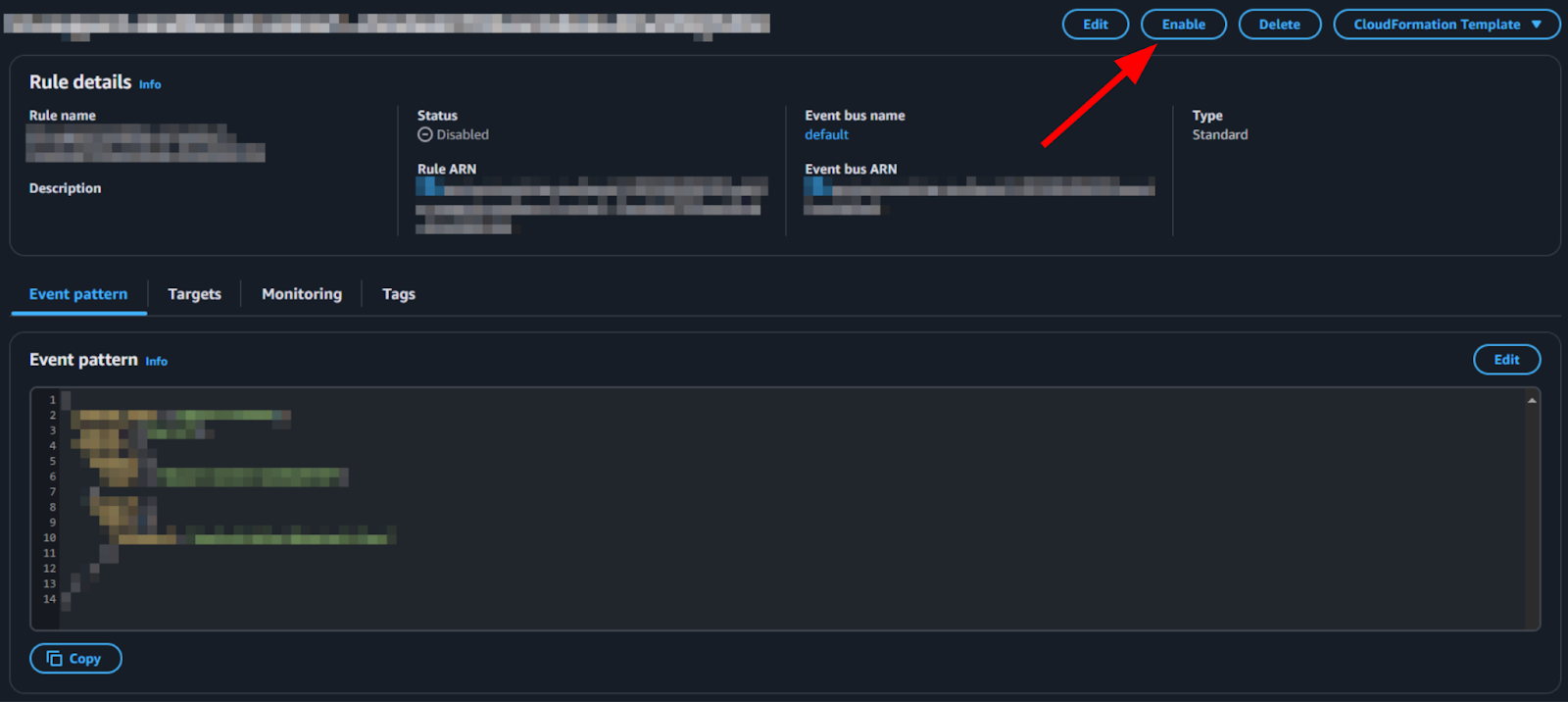The image size is (1568, 702).
Task: Click line number 14 in editor gutter
Action: pyautogui.click(x=49, y=599)
